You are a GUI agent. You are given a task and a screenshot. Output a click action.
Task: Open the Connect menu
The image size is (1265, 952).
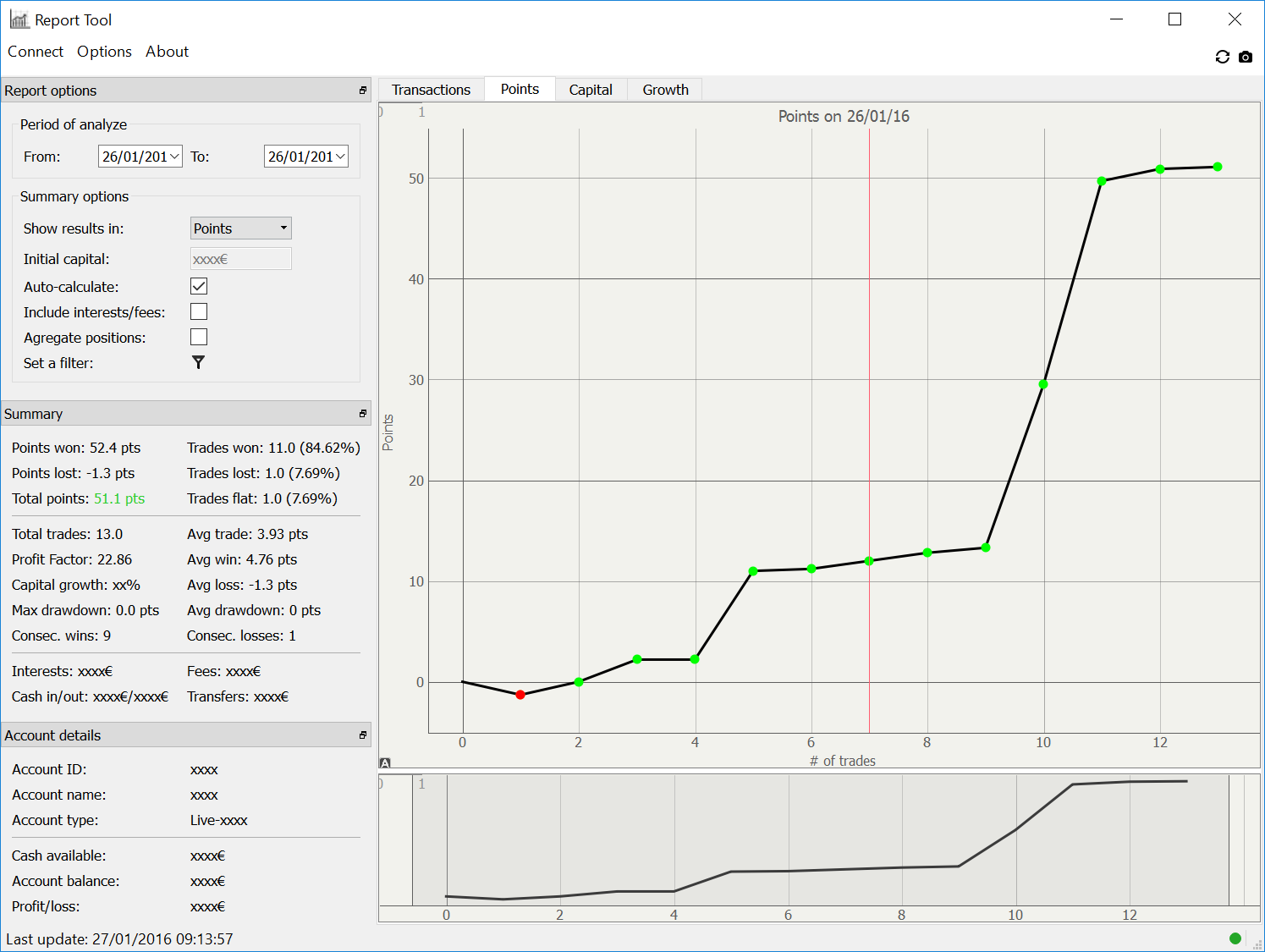(x=36, y=52)
